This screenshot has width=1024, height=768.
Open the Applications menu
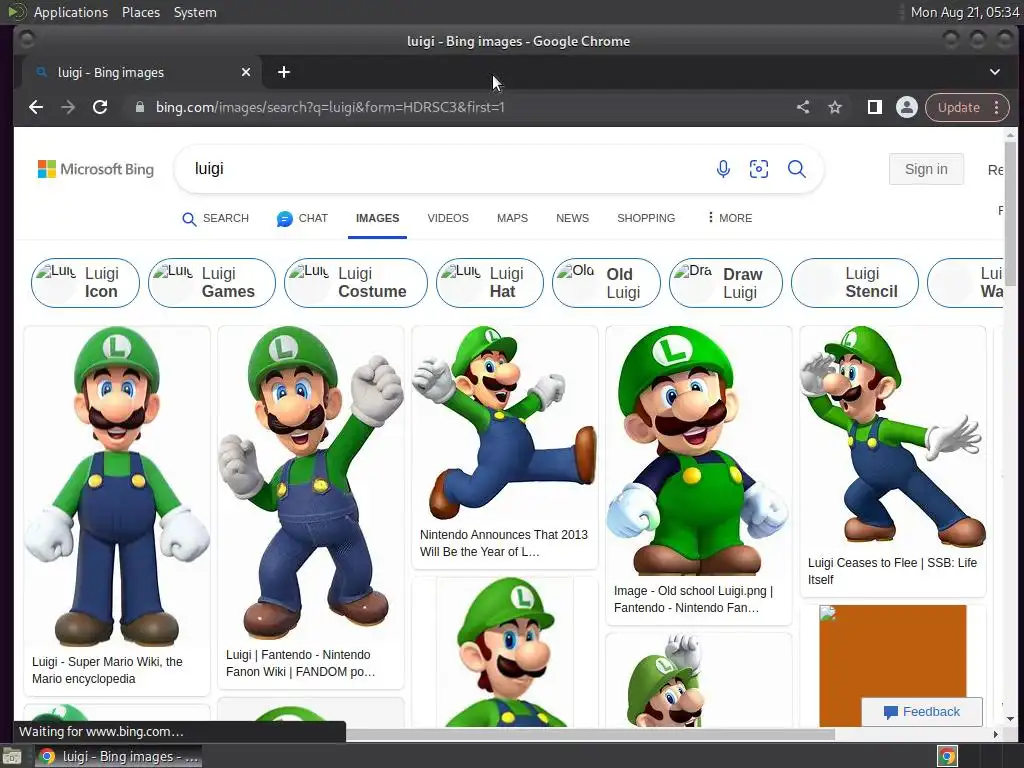point(71,12)
